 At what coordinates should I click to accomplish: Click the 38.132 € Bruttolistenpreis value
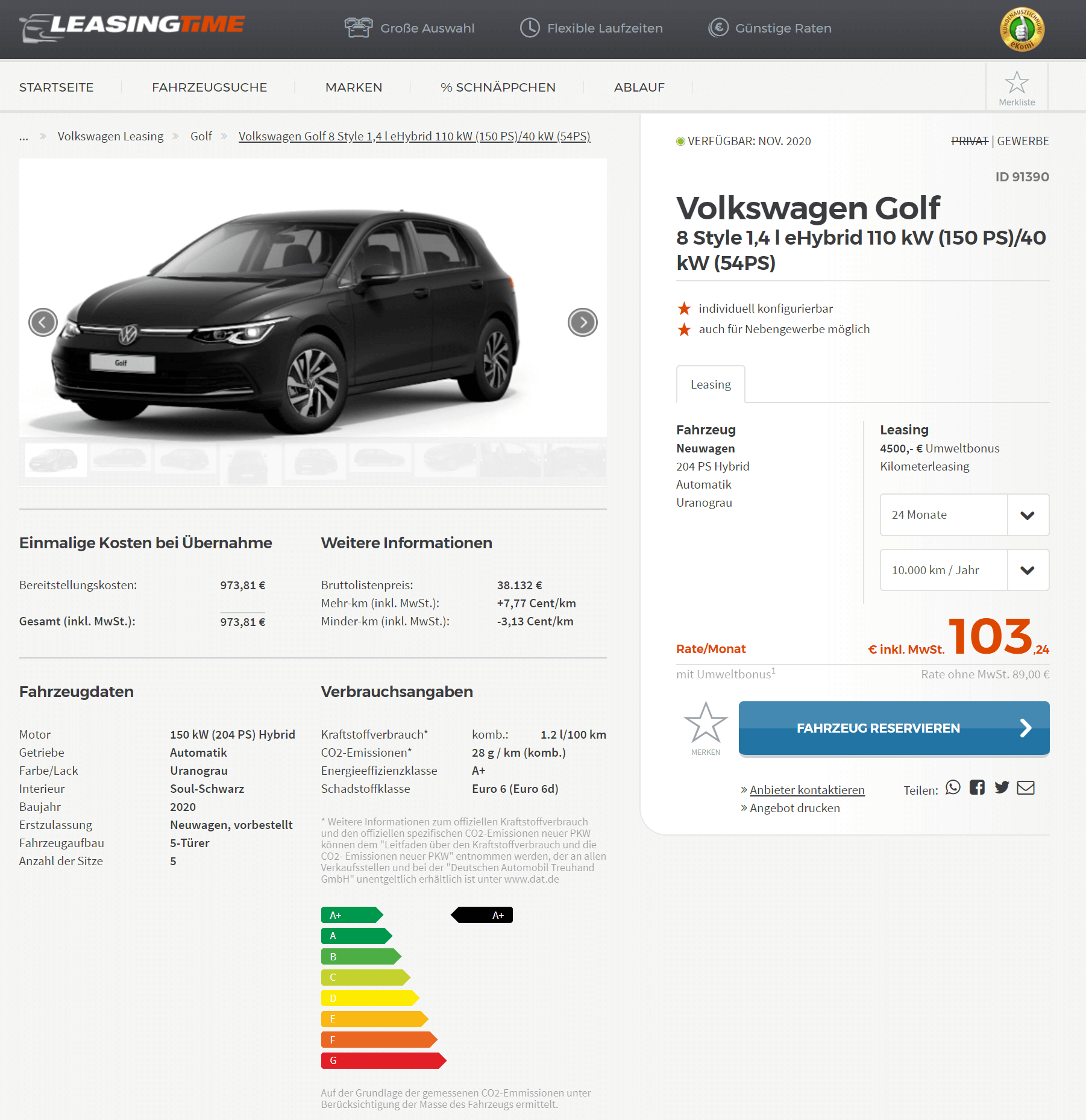tap(519, 585)
